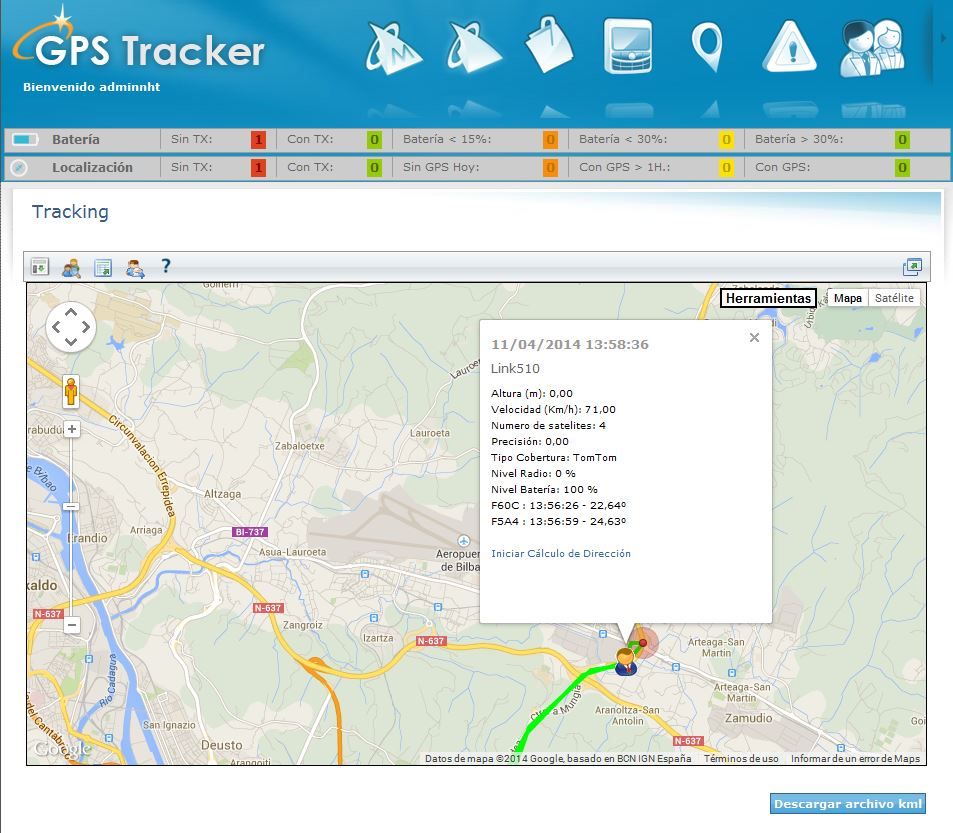Click the map pan navigation control
Viewport: 953px width, 833px height.
71,327
